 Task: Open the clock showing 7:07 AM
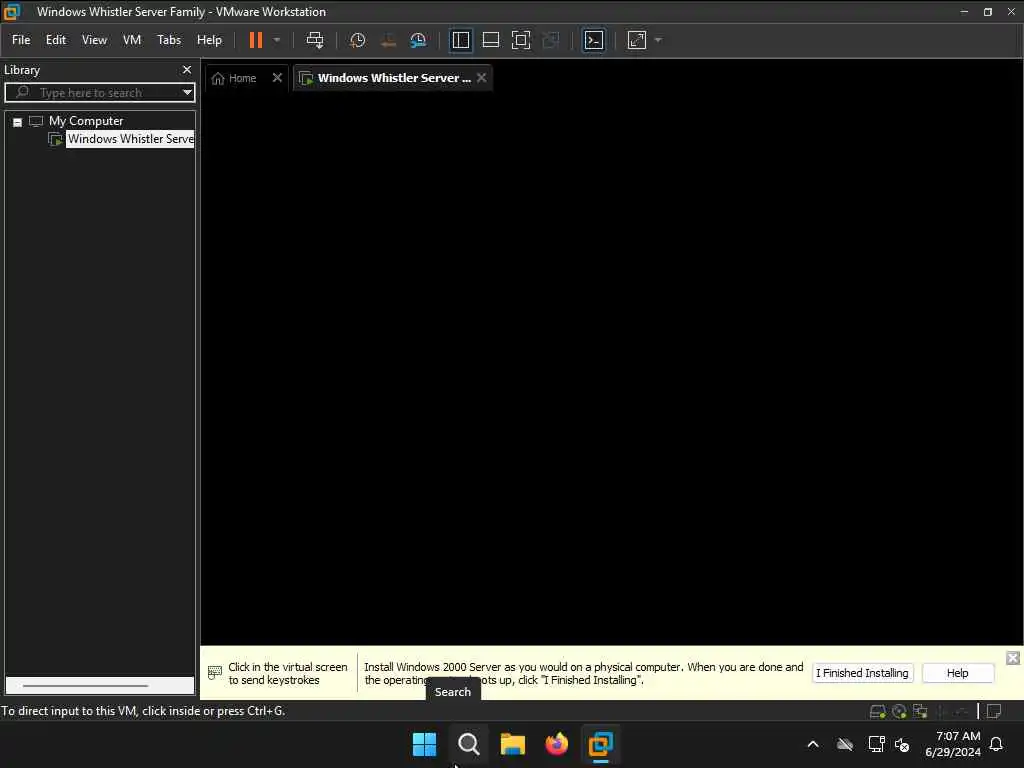[x=953, y=744]
